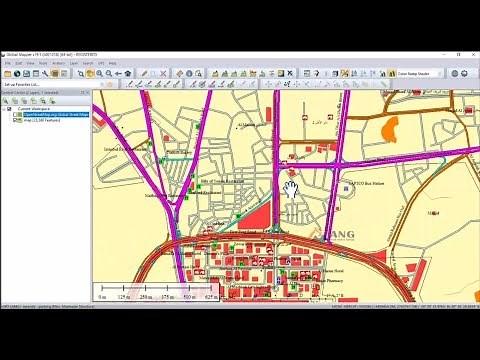The height and width of the screenshot is (360, 480).
Task: Toggle the Current Workspace checkbox
Action: (x=9, y=109)
